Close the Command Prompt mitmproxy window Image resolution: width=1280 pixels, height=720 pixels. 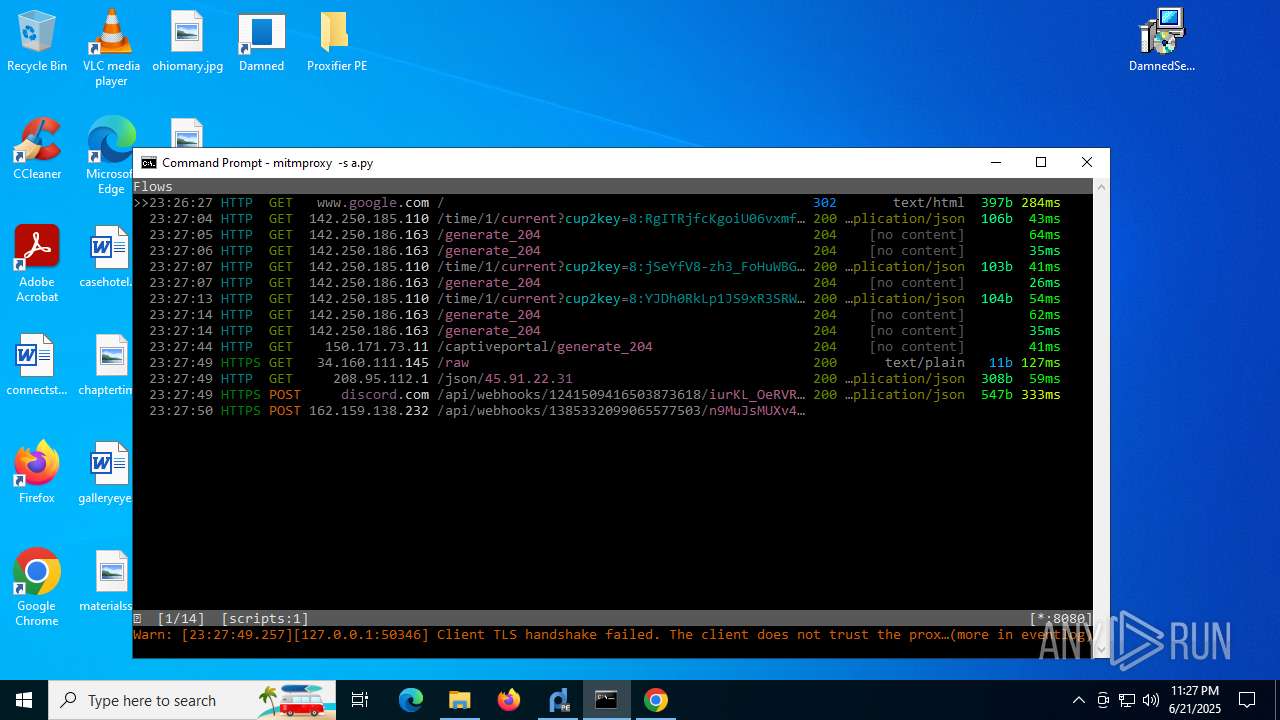[x=1087, y=162]
